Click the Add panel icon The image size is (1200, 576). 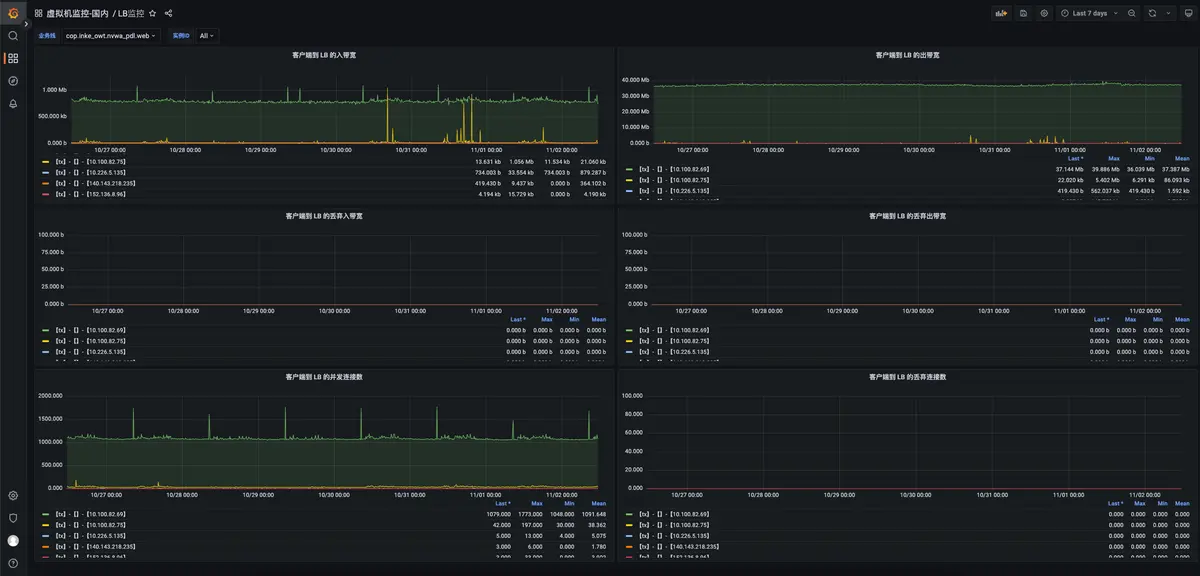tap(1001, 13)
